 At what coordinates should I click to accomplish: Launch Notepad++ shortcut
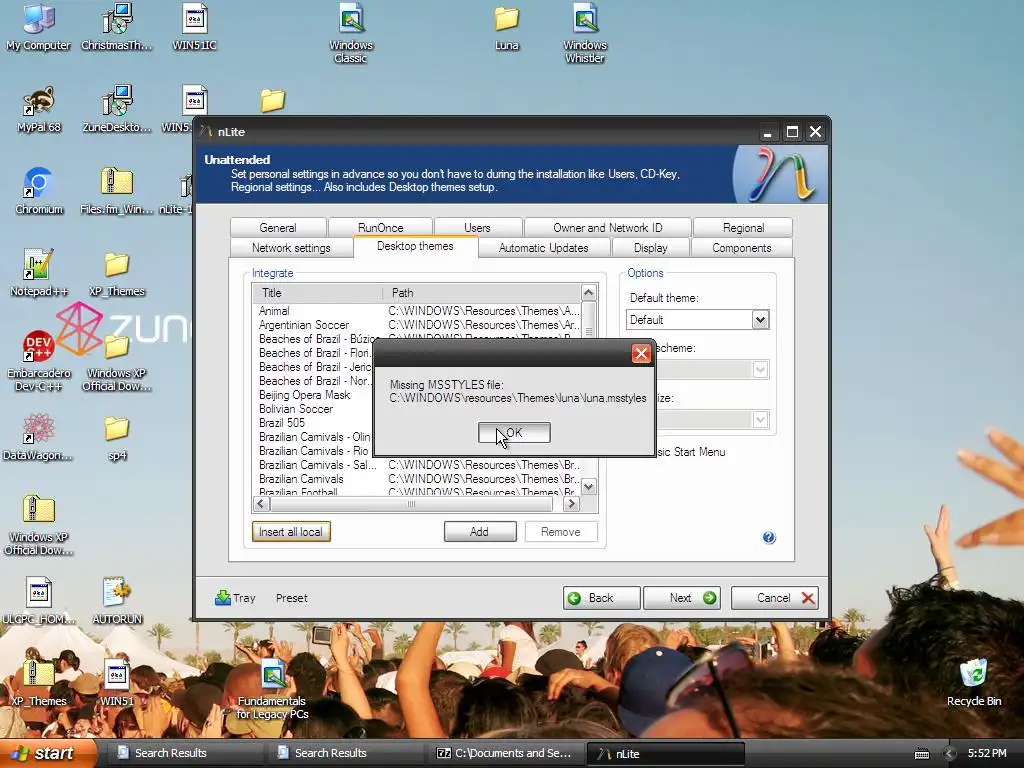[x=39, y=273]
